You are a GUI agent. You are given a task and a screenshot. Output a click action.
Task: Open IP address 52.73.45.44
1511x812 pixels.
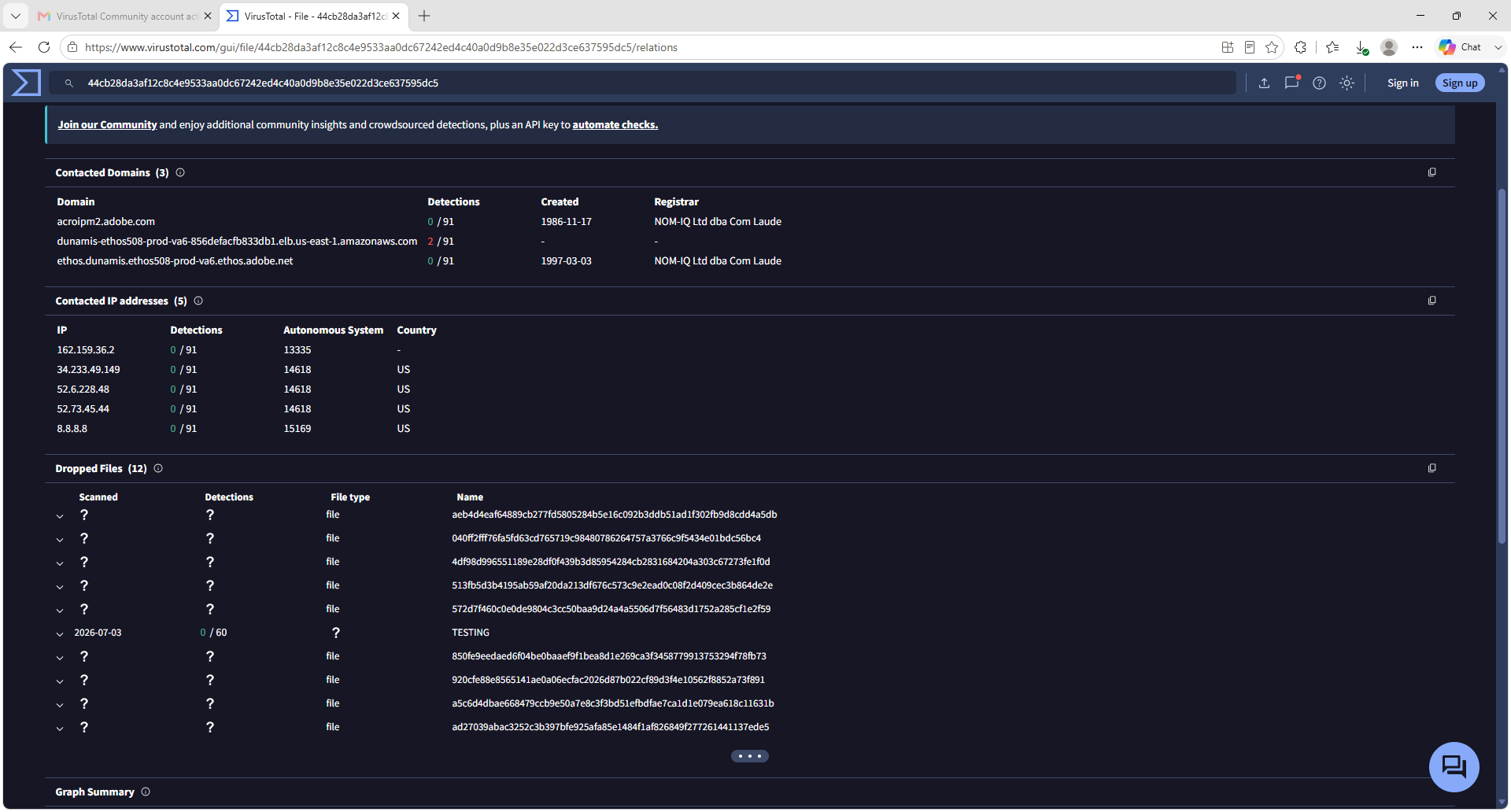pyautogui.click(x=83, y=408)
